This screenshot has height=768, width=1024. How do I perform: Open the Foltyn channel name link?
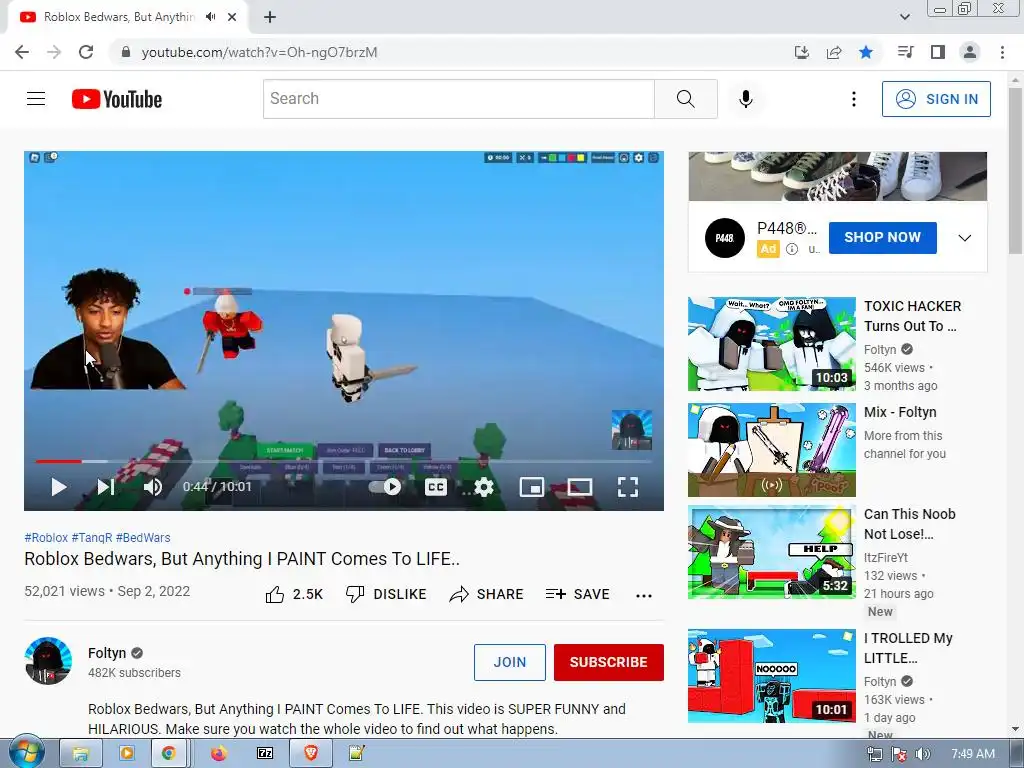107,653
